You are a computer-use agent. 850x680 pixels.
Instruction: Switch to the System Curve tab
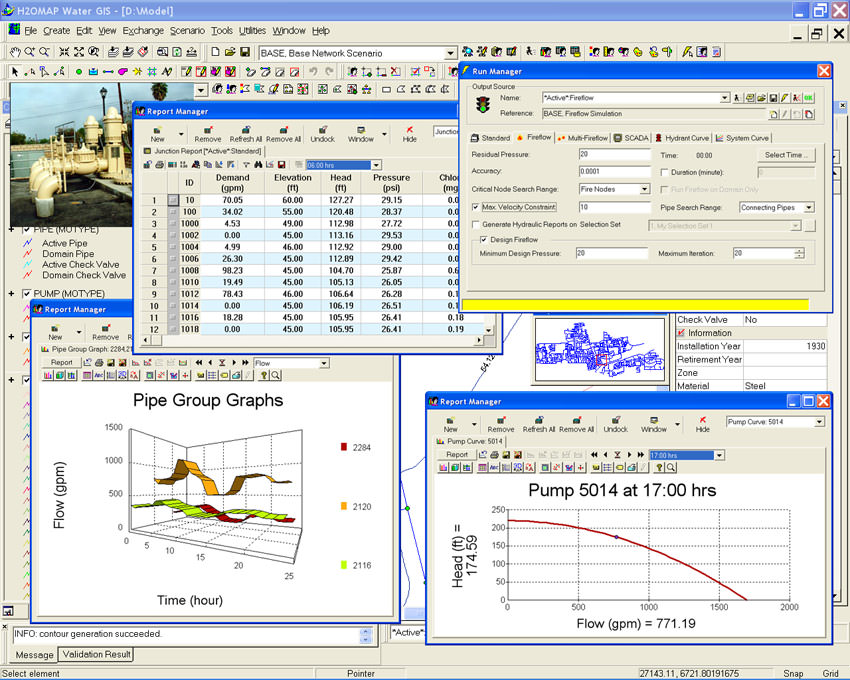pyautogui.click(x=742, y=138)
